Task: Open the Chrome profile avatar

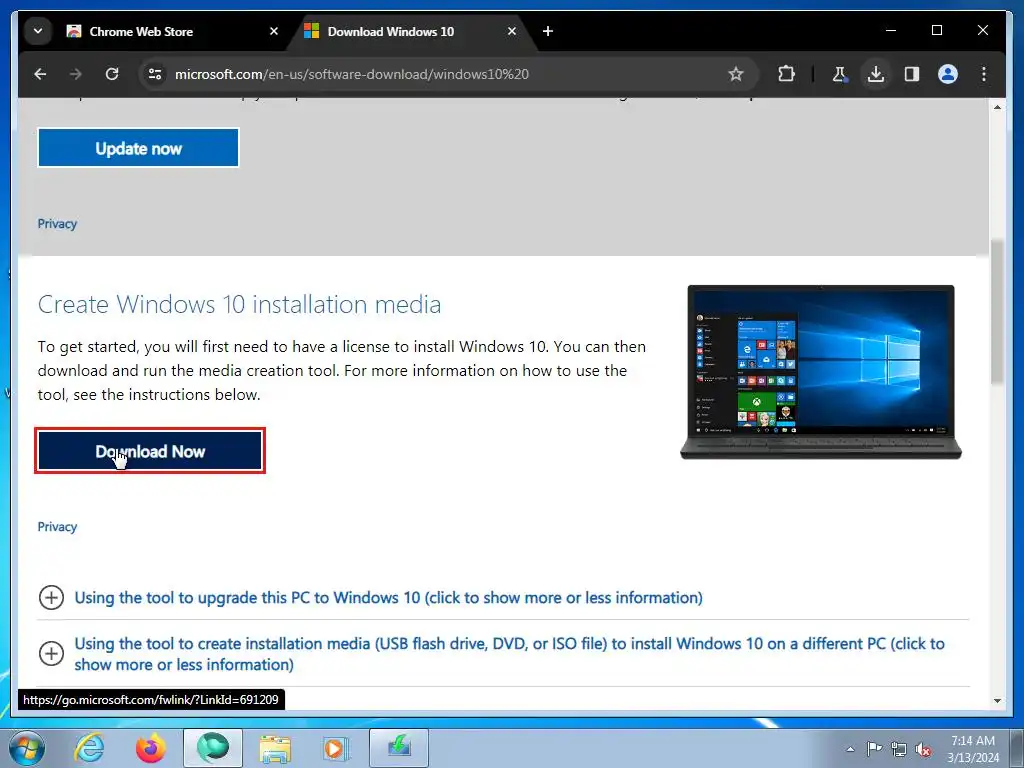Action: (x=948, y=74)
